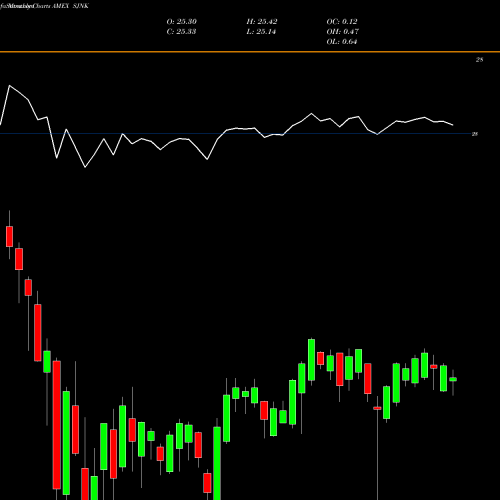500x500 pixels.
Task: Select the OL: 0.64 reading
Action: coord(342,42)
